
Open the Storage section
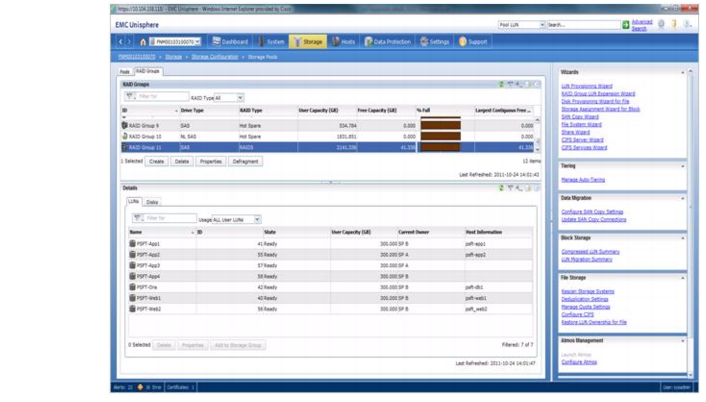308,42
